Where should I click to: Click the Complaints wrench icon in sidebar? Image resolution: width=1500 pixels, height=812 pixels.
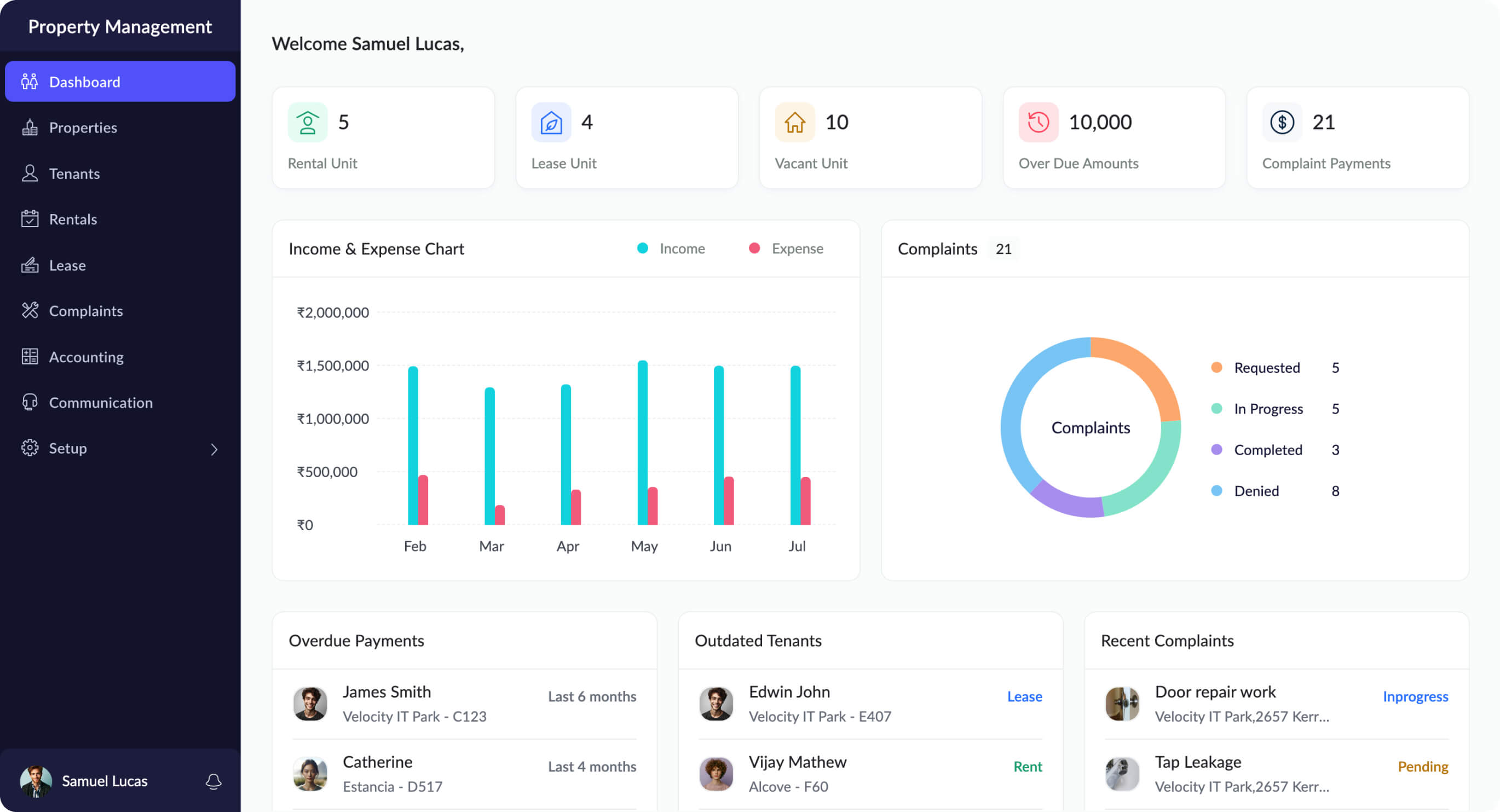[30, 310]
